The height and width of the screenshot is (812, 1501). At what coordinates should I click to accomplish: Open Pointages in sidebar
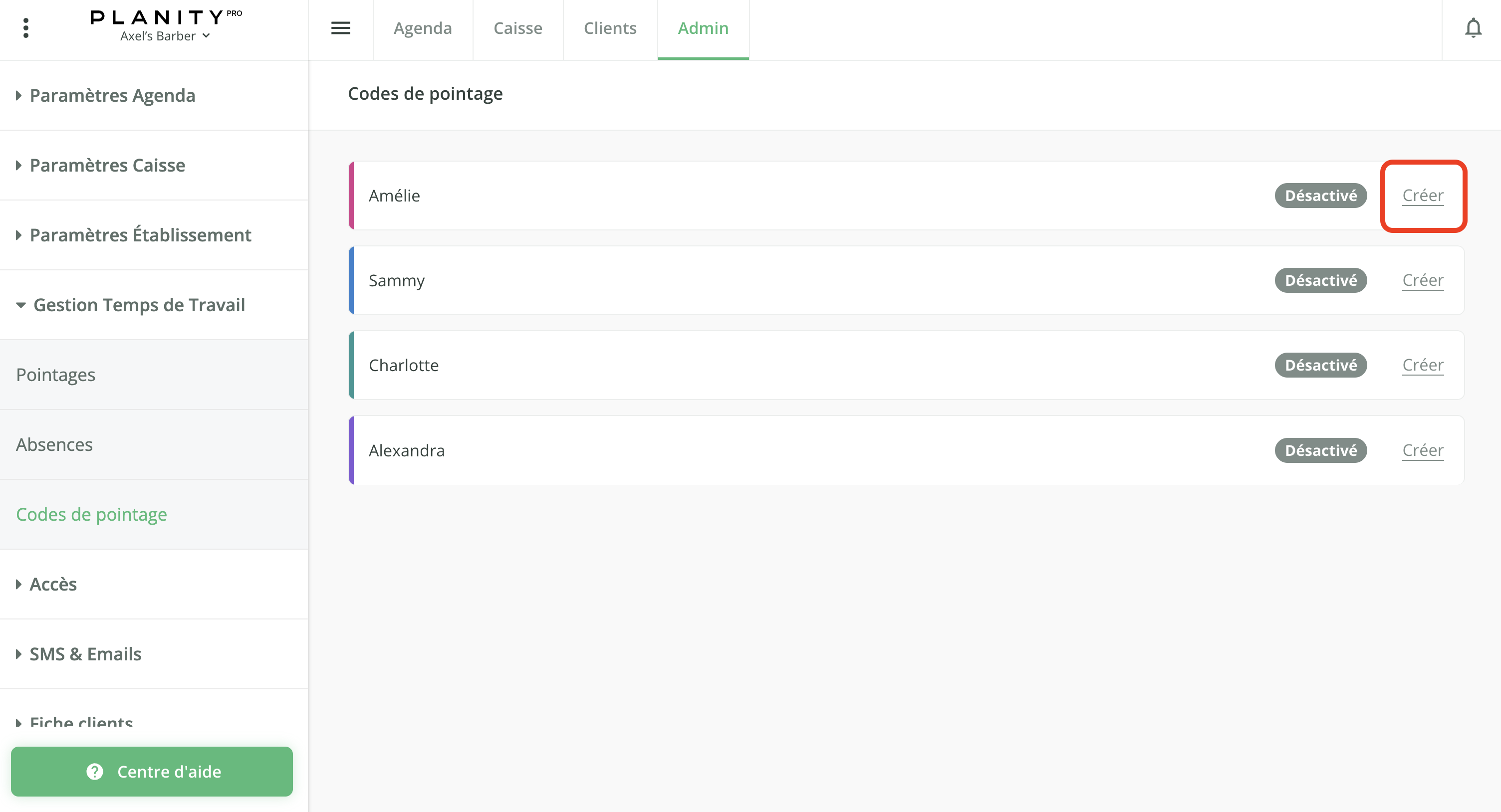[x=55, y=375]
